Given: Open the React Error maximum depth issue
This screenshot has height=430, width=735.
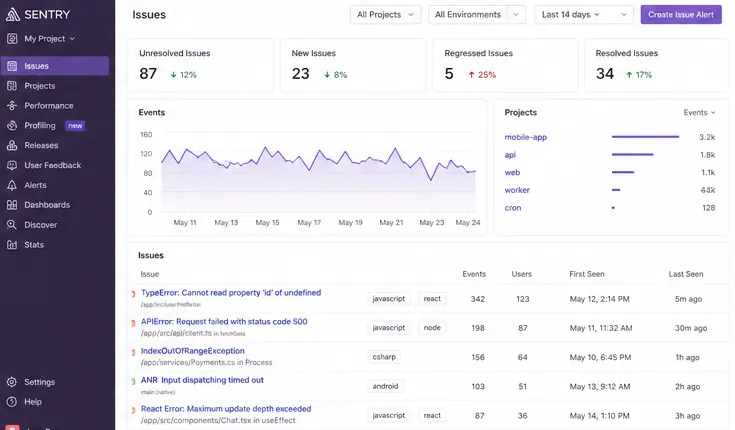Looking at the screenshot, I should [x=226, y=409].
